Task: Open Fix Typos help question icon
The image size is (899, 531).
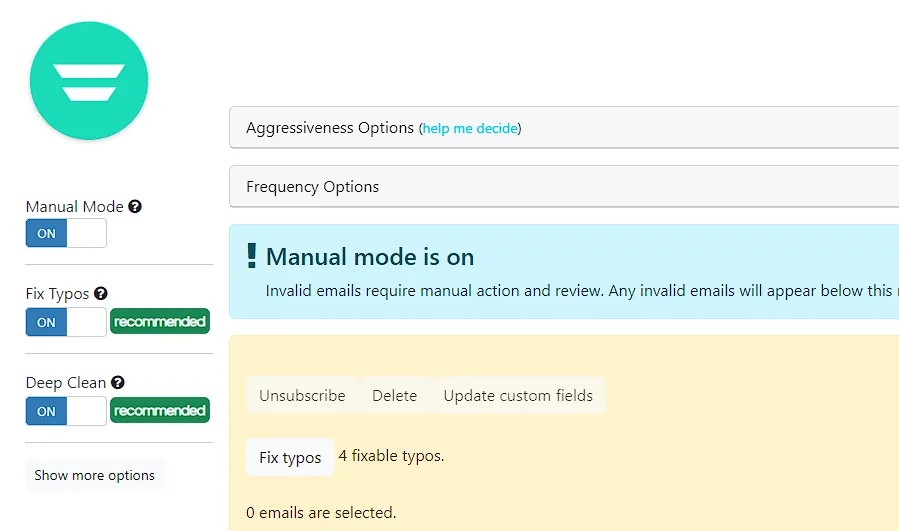Action: click(101, 294)
